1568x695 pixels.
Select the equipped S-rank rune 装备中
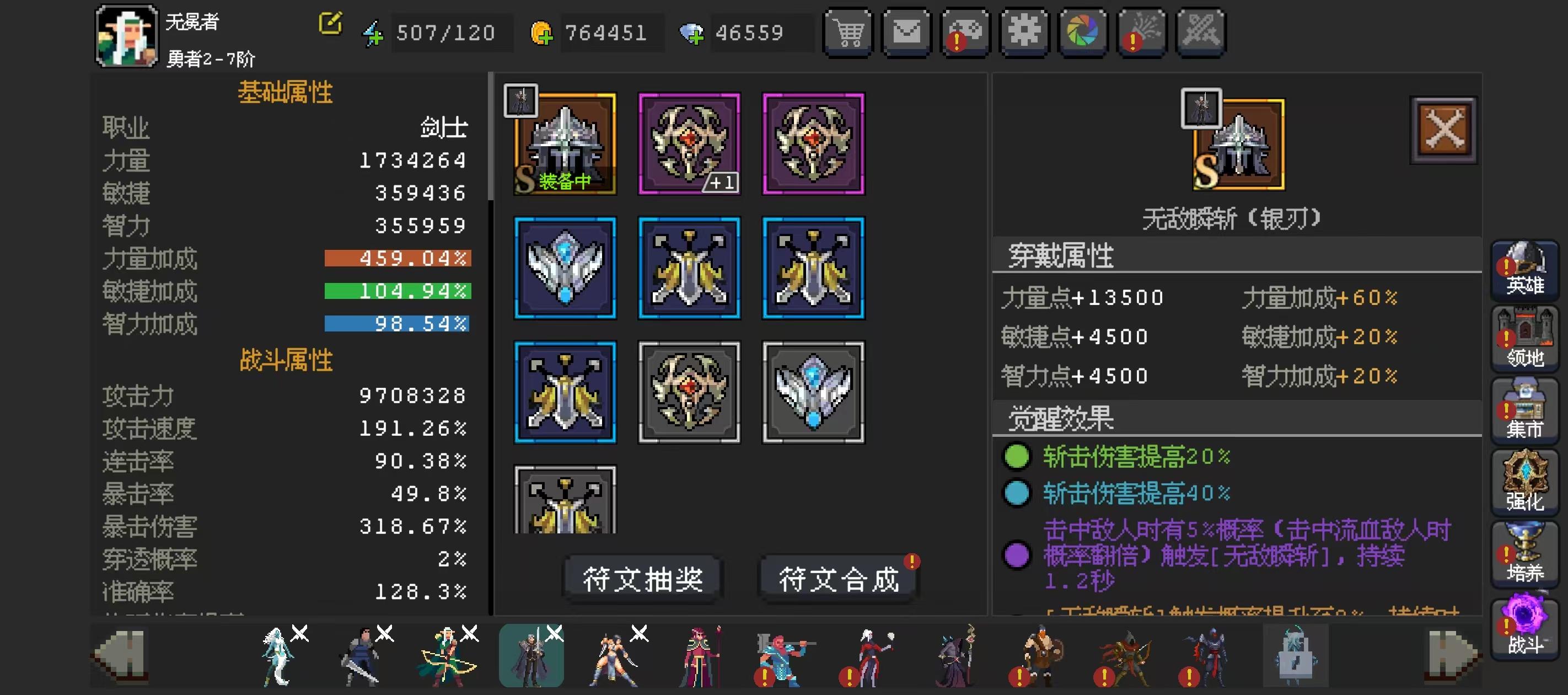(x=565, y=144)
